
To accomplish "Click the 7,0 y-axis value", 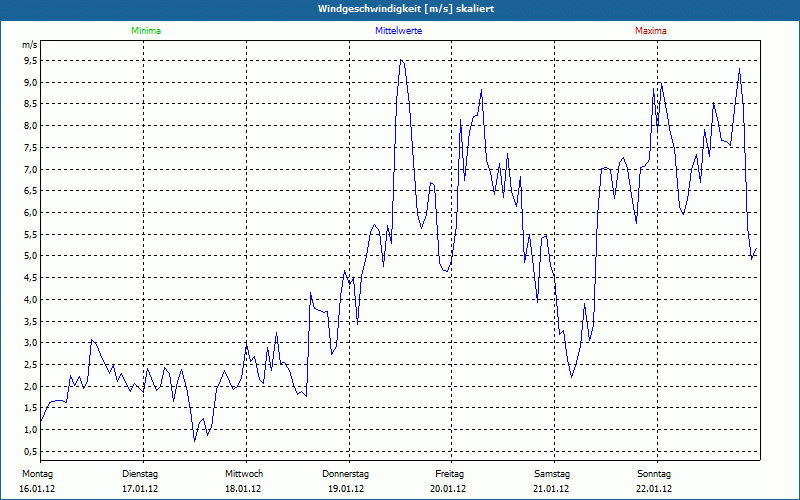I will [x=30, y=169].
